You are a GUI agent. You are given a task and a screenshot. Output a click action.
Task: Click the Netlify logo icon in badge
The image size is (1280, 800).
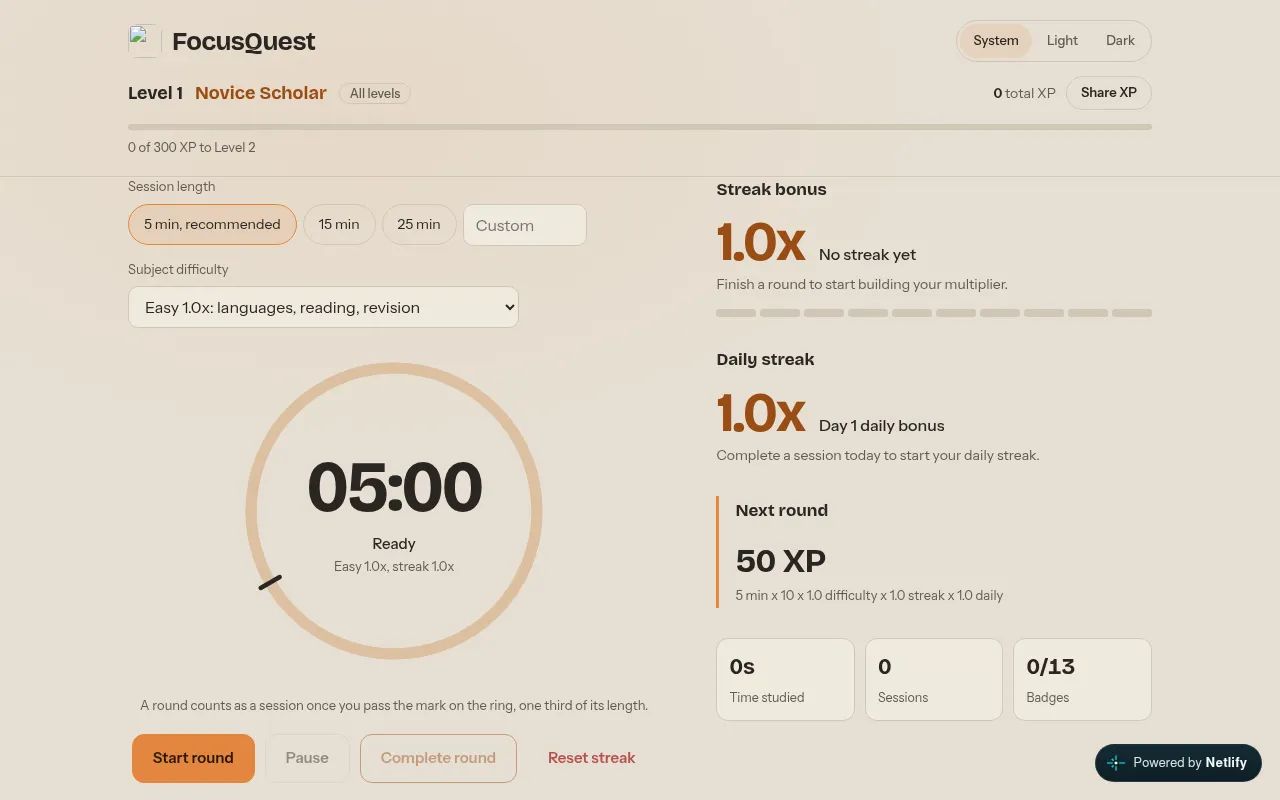click(1116, 762)
